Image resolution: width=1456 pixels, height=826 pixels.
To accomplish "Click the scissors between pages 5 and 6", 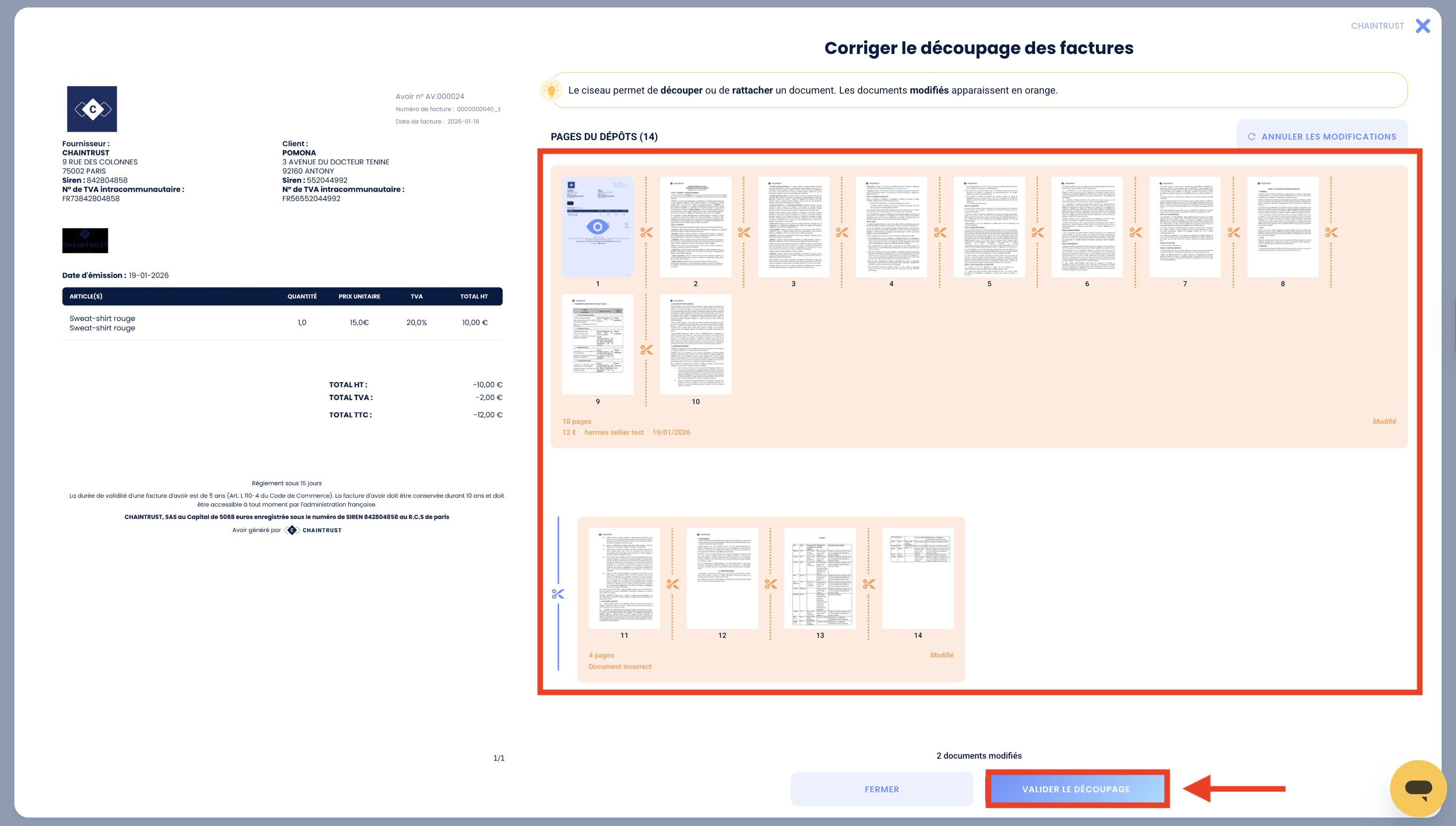I will point(1038,233).
